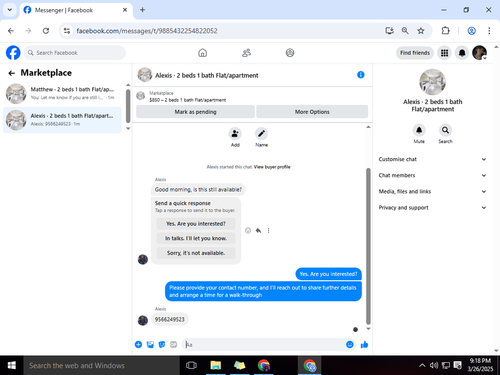Send 'In talks. I'll let you know.' response

[x=196, y=238]
